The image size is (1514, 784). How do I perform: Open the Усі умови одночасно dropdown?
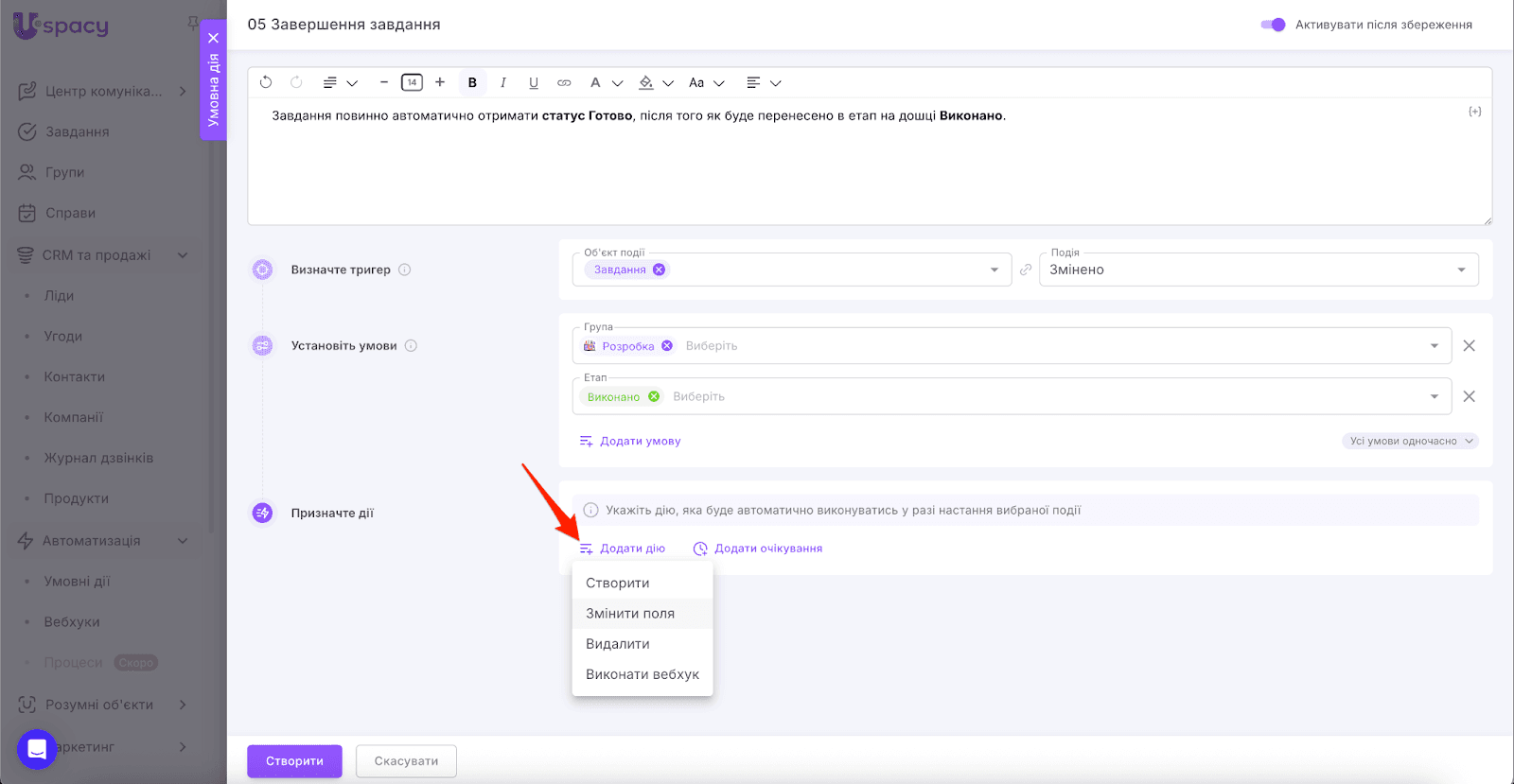tap(1410, 441)
